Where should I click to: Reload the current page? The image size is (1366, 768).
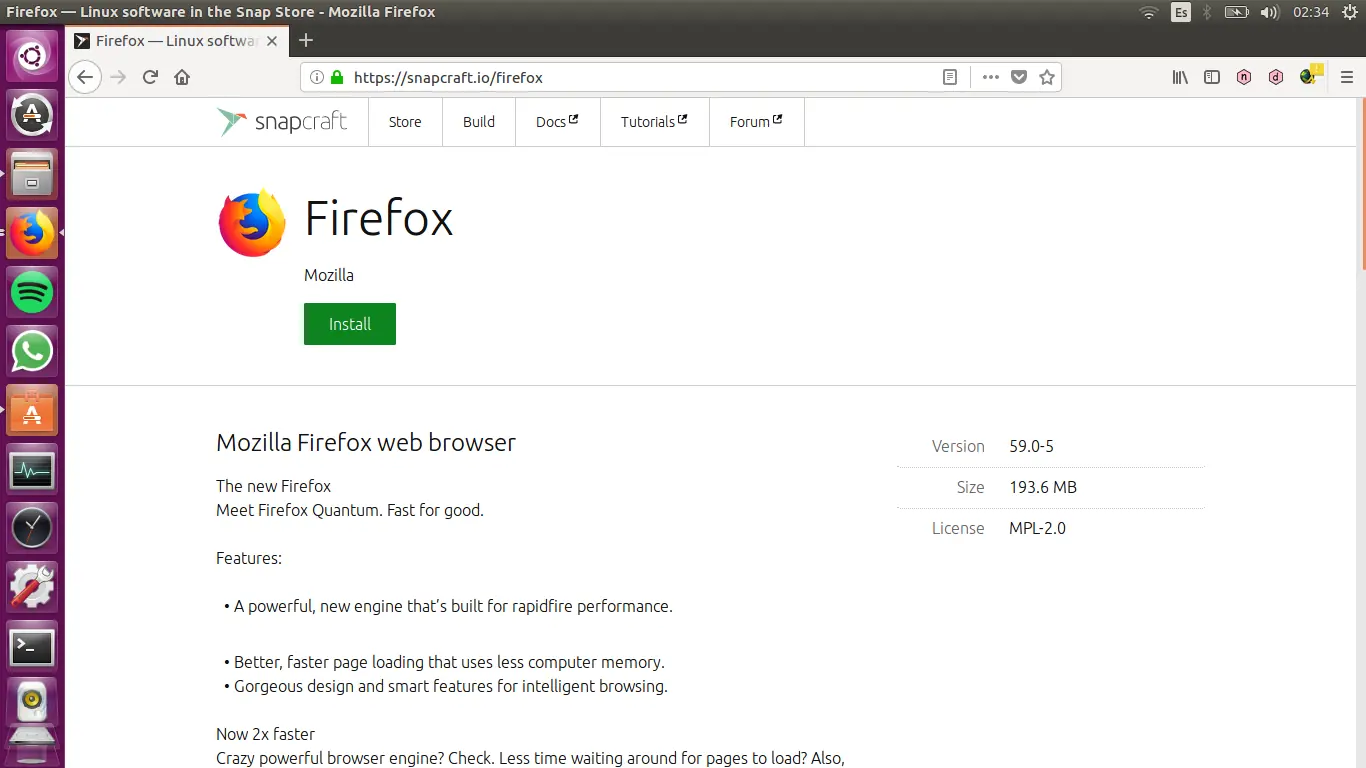pyautogui.click(x=150, y=77)
